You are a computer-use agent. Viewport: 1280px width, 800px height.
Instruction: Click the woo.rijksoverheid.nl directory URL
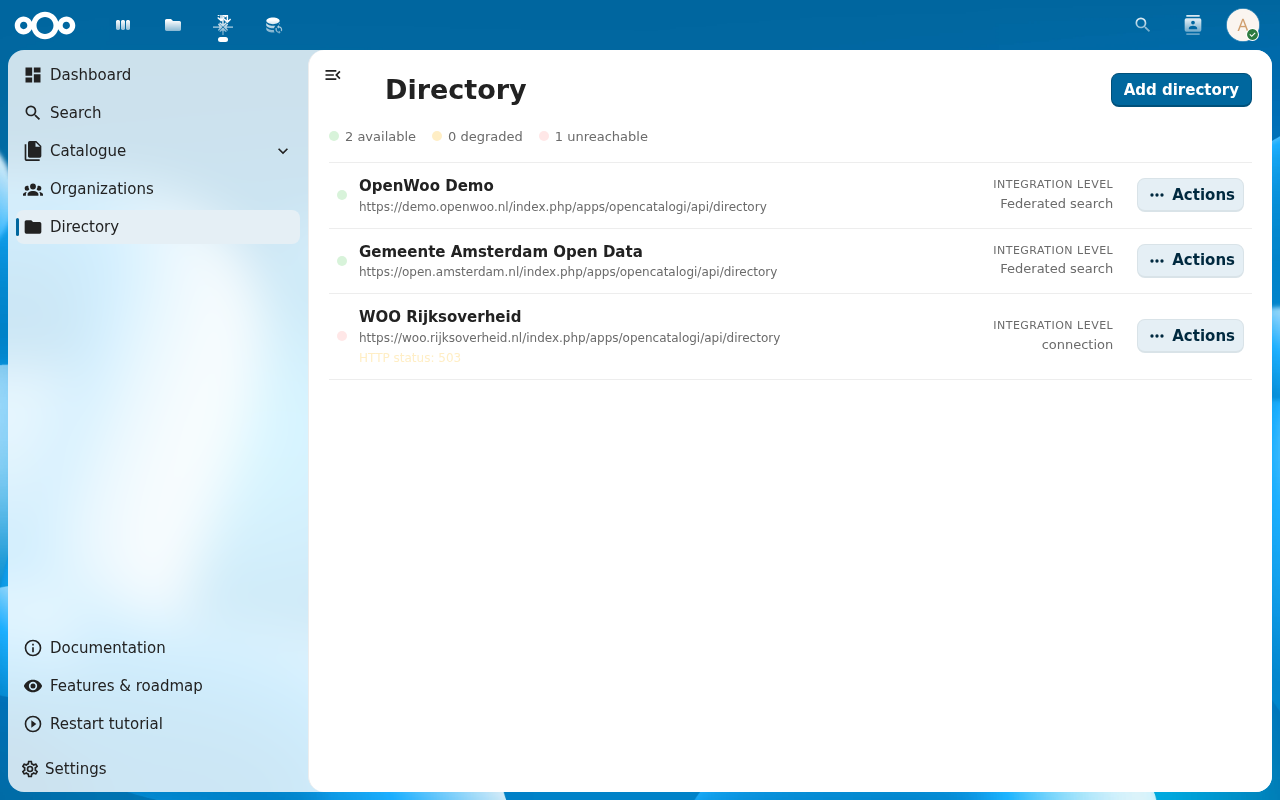pos(570,338)
